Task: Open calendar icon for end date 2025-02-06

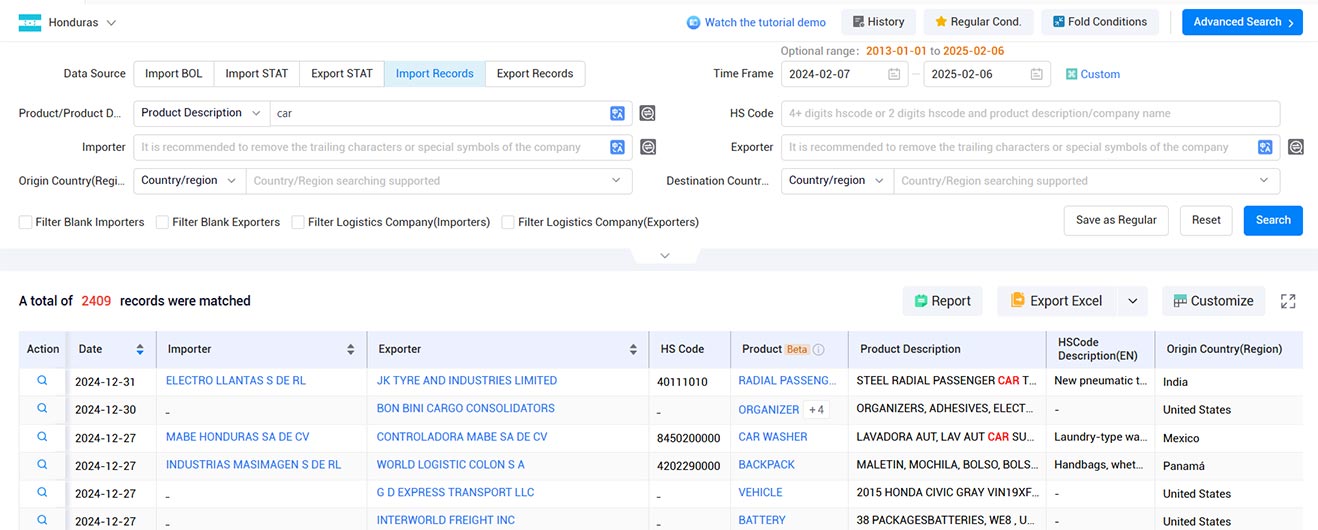Action: pyautogui.click(x=1037, y=74)
